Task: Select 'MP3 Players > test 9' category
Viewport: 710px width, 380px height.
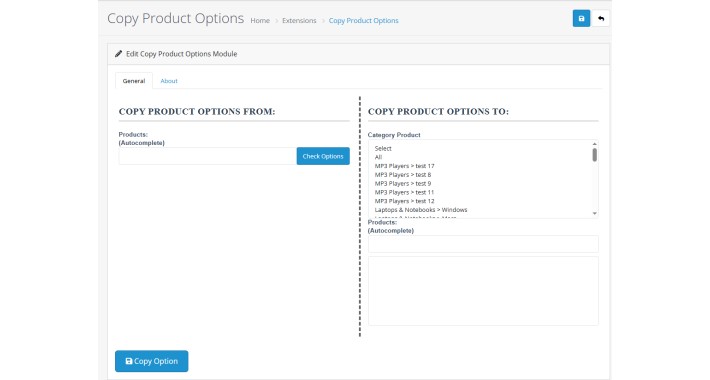Action: 480,183
